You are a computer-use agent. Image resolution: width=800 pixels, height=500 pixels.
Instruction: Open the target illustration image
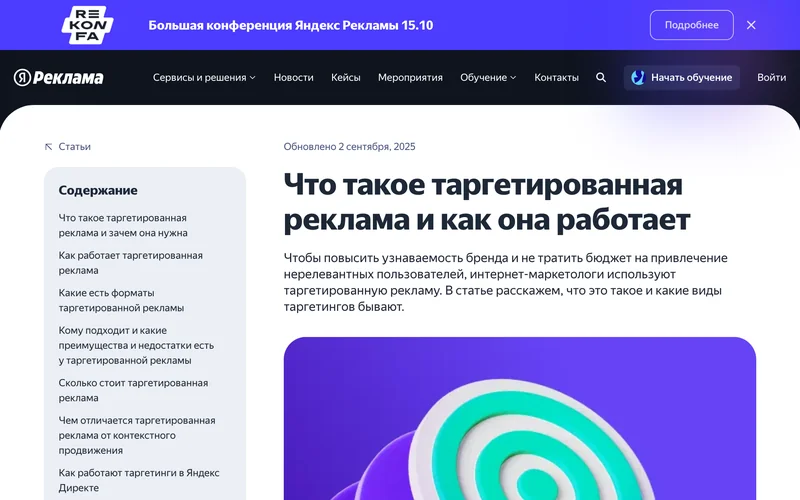point(520,418)
